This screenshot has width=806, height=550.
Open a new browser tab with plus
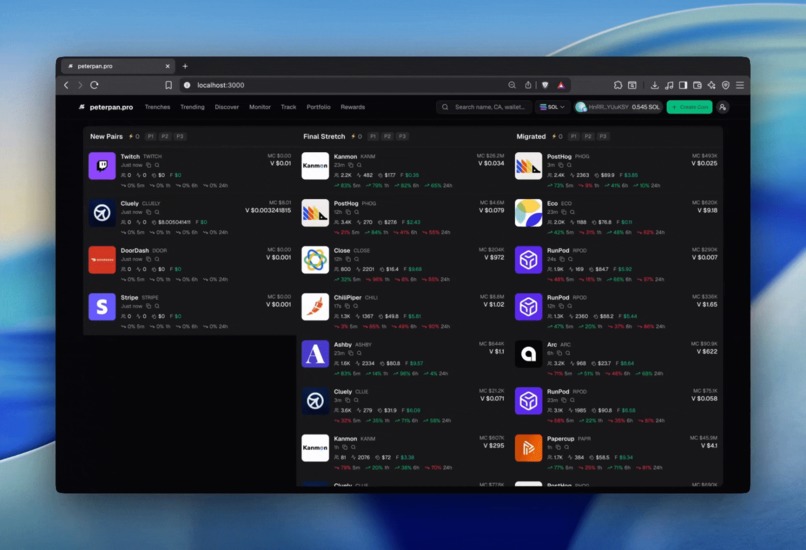click(185, 66)
